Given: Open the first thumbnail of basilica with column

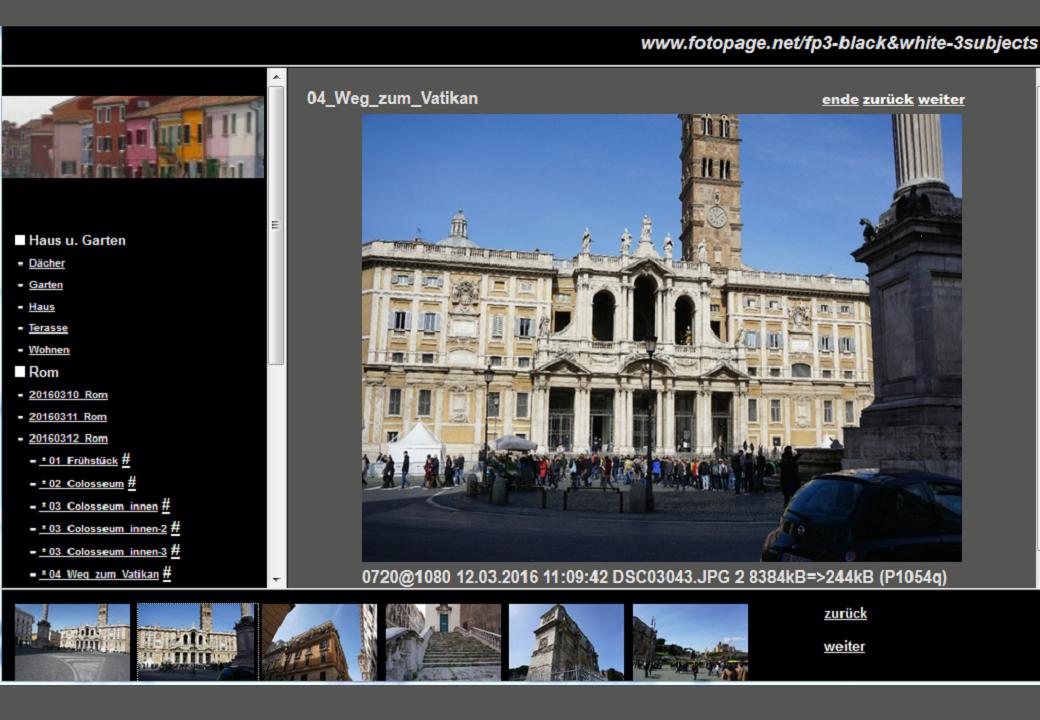Looking at the screenshot, I should point(72,642).
